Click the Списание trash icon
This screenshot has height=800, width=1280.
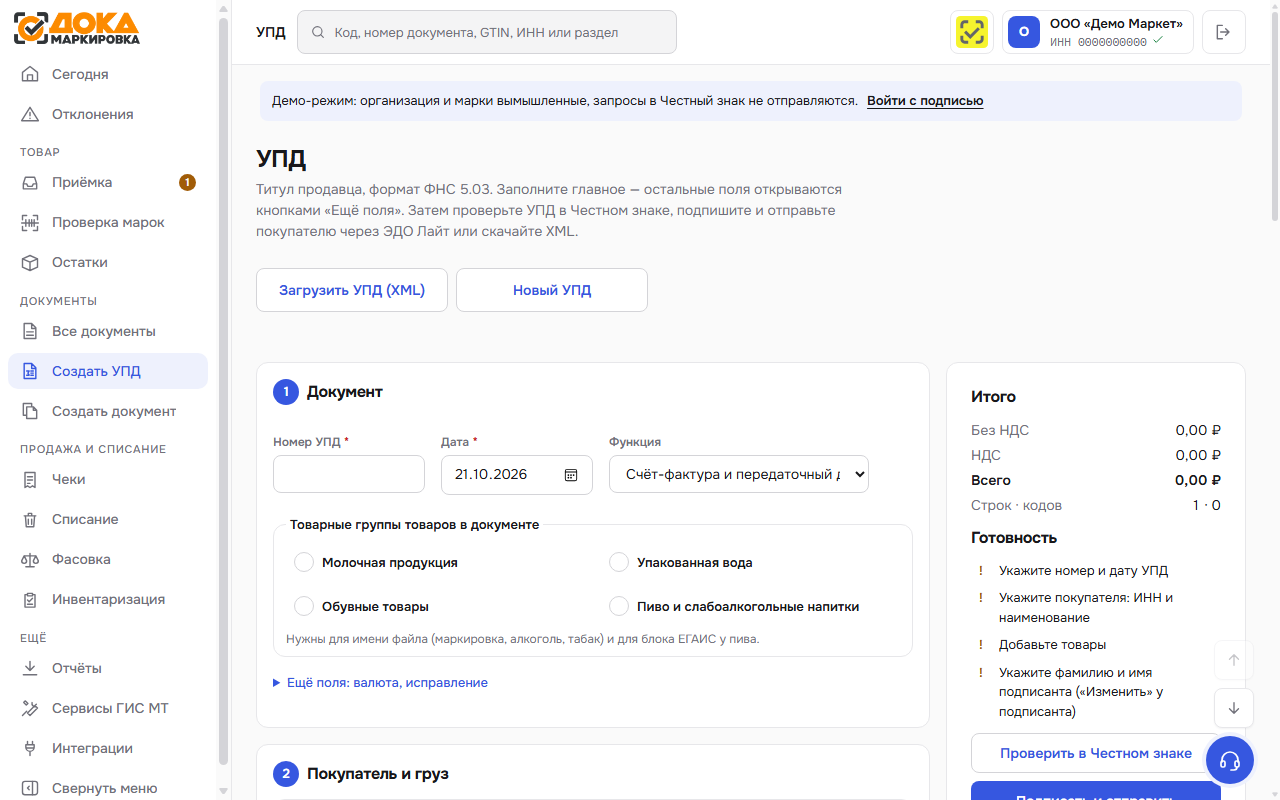[30, 519]
